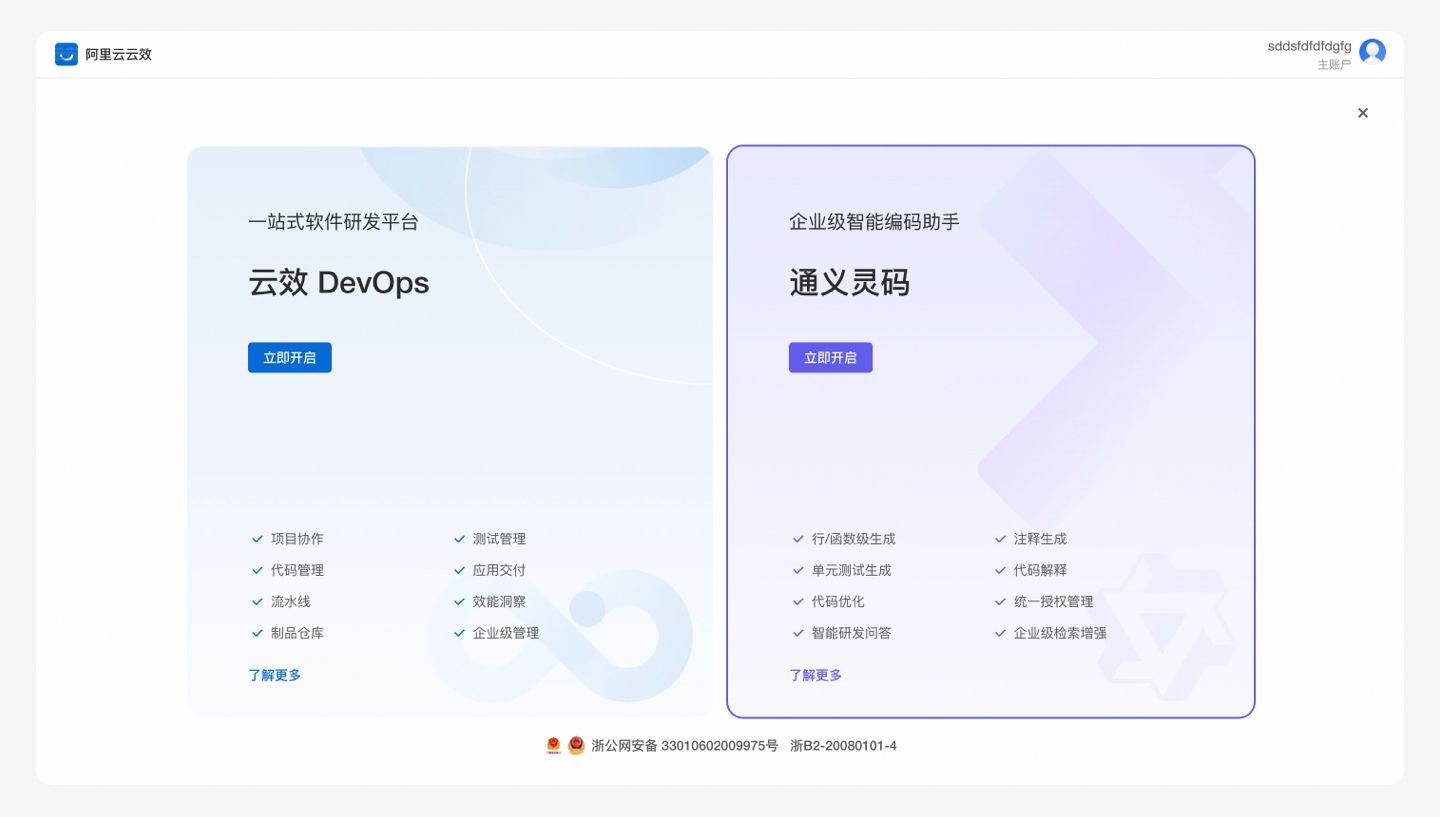Click the Aliyun Yunxiao logo icon
This screenshot has width=1440, height=817.
66,54
